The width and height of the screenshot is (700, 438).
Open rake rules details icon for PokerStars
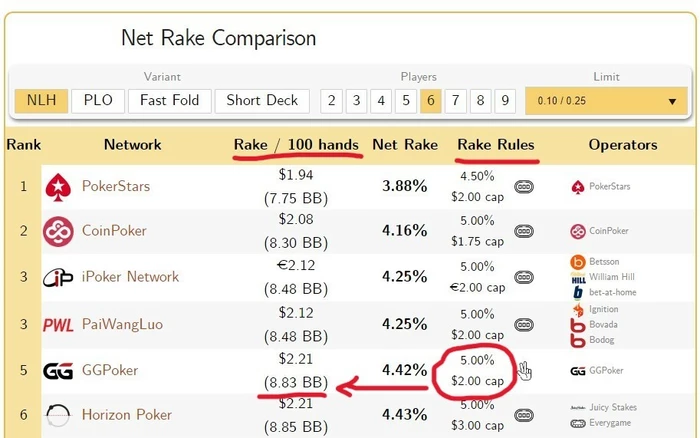click(524, 187)
